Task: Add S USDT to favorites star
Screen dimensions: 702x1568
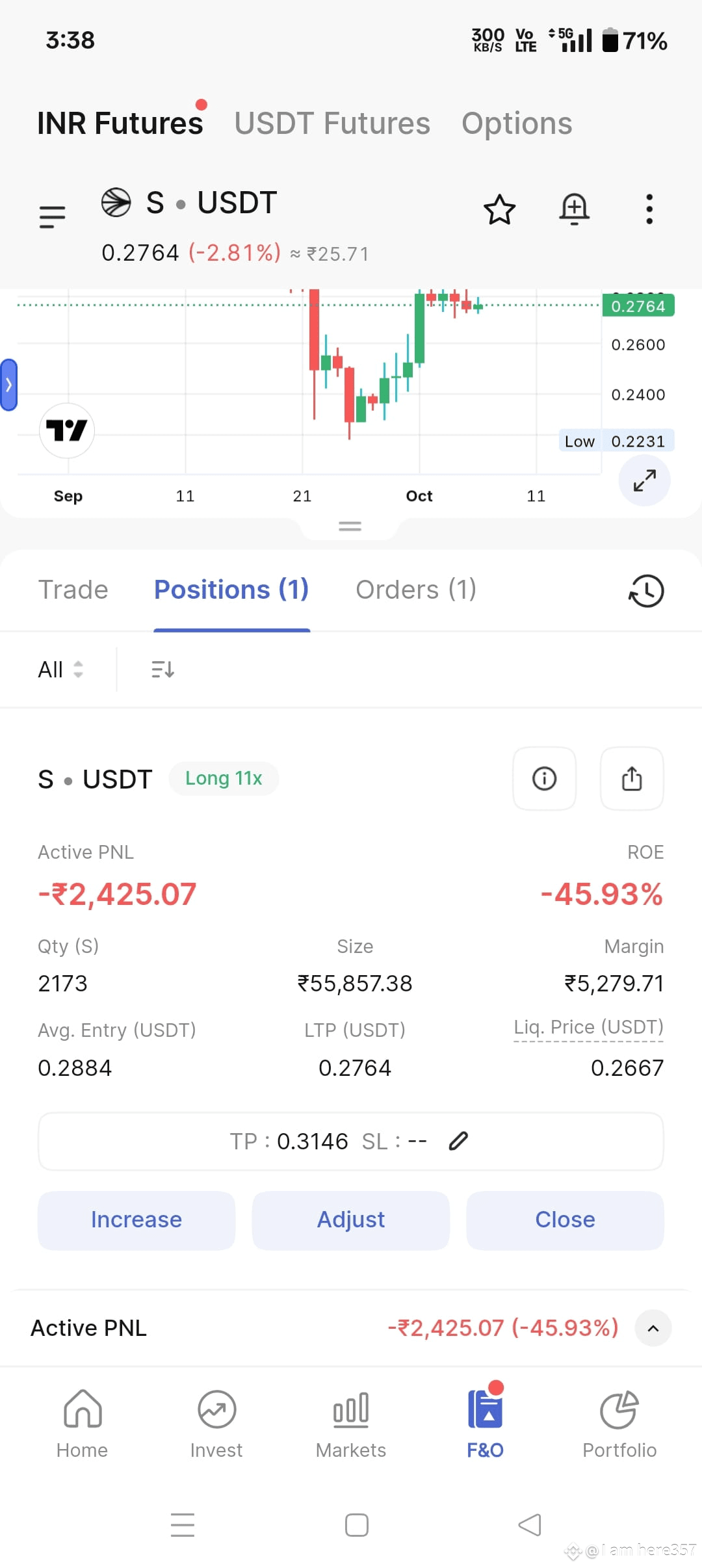Action: 499,209
